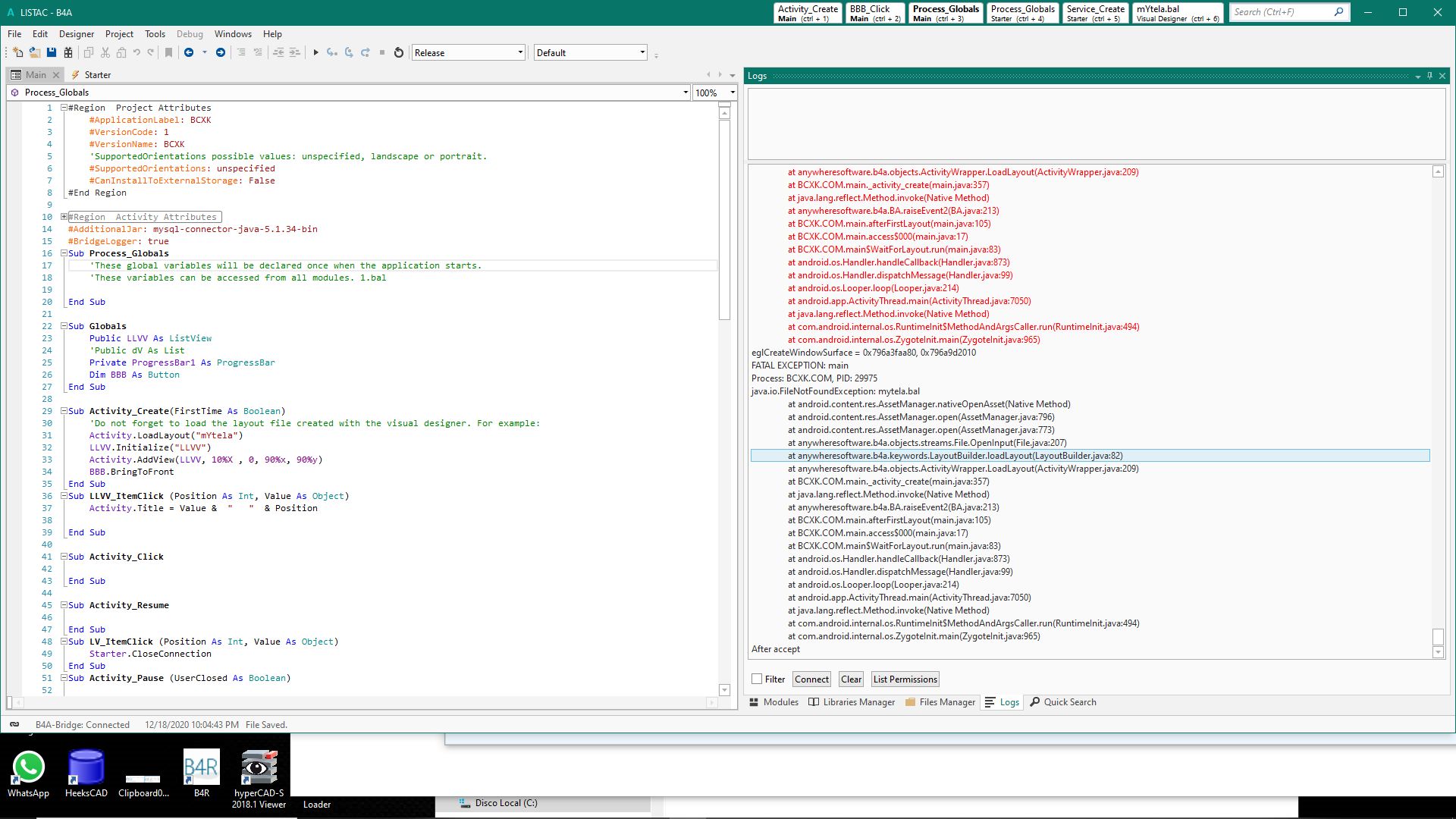Open the Process_Globals sub selector dropdown

point(686,93)
